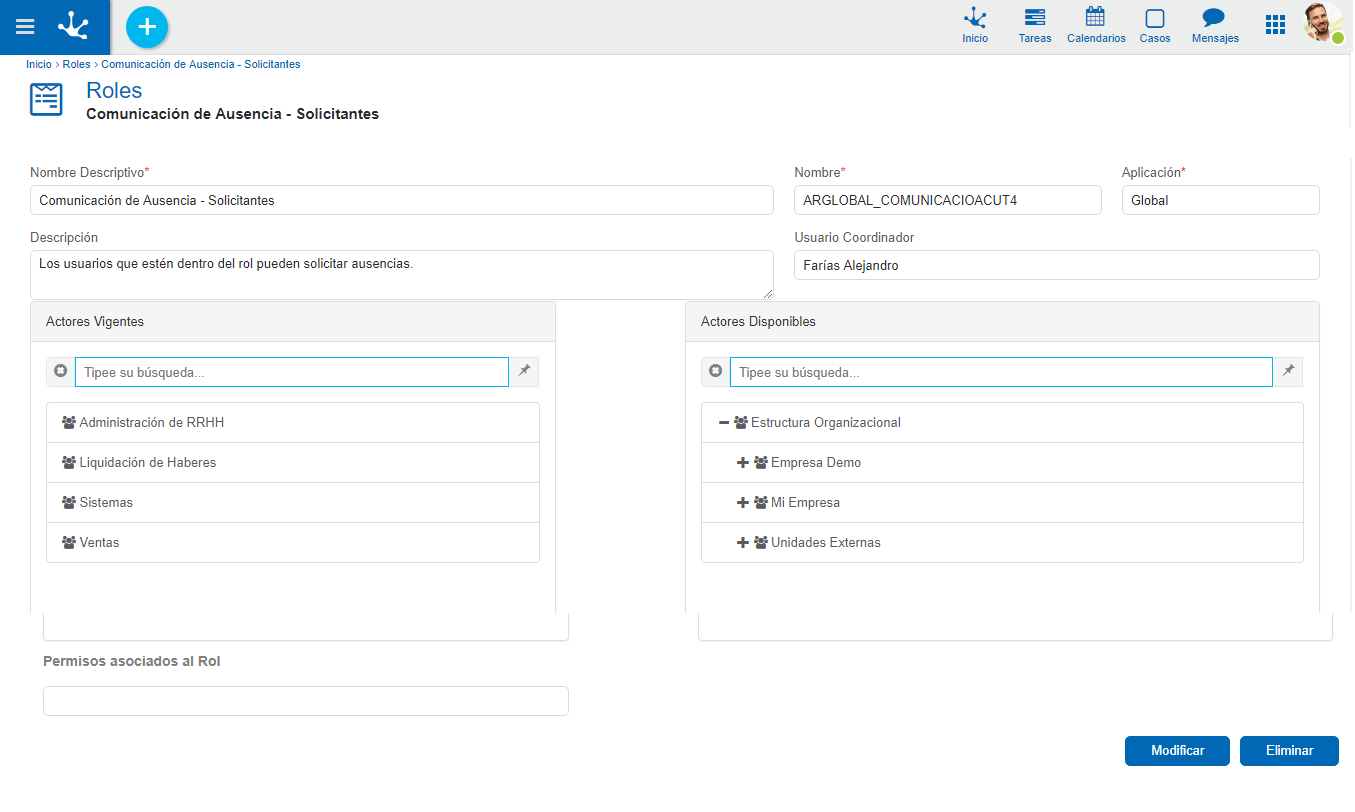Viewport: 1355px width, 812px height.
Task: Click the Roles form icon beside title
Action: click(46, 100)
